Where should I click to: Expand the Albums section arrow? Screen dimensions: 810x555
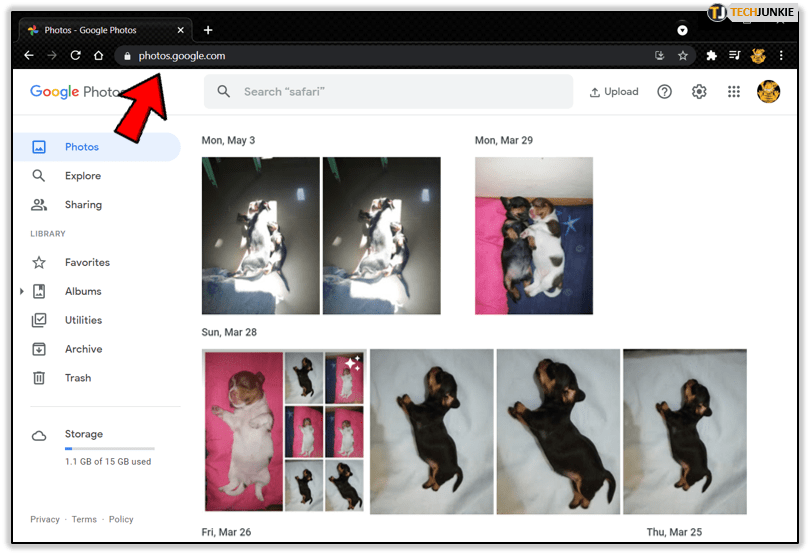click(x=22, y=291)
